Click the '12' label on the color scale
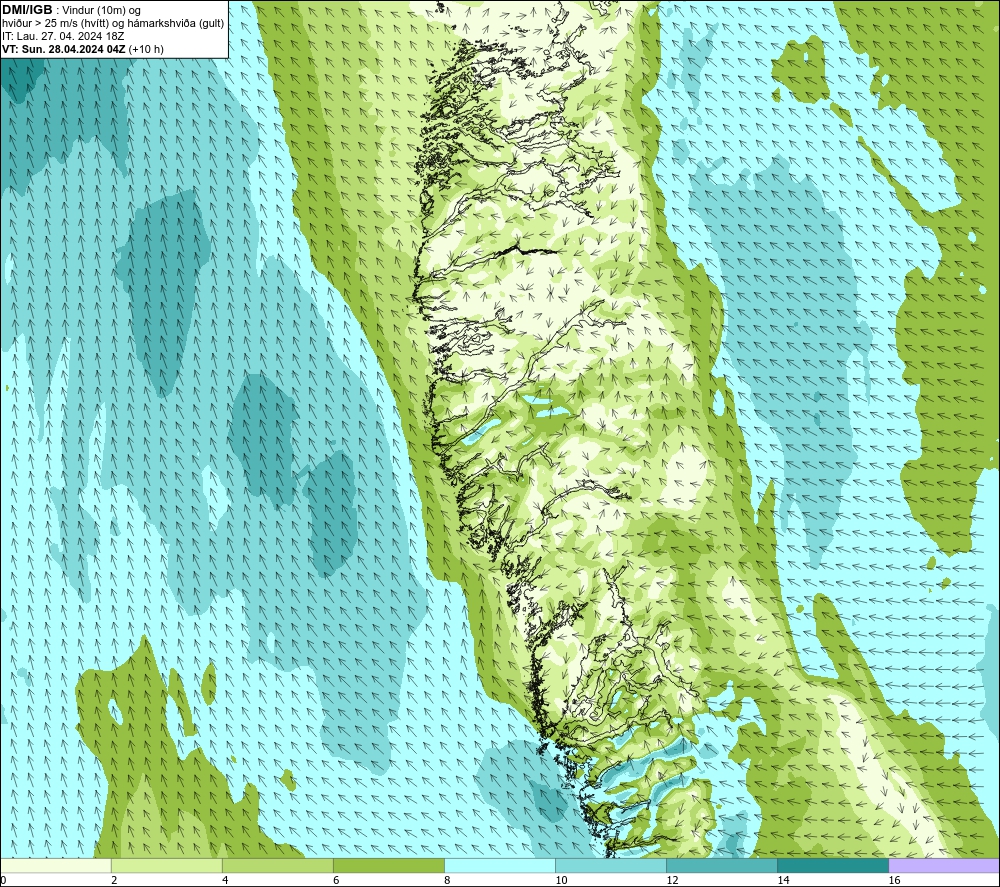Viewport: 1000px width, 887px height. pyautogui.click(x=672, y=881)
